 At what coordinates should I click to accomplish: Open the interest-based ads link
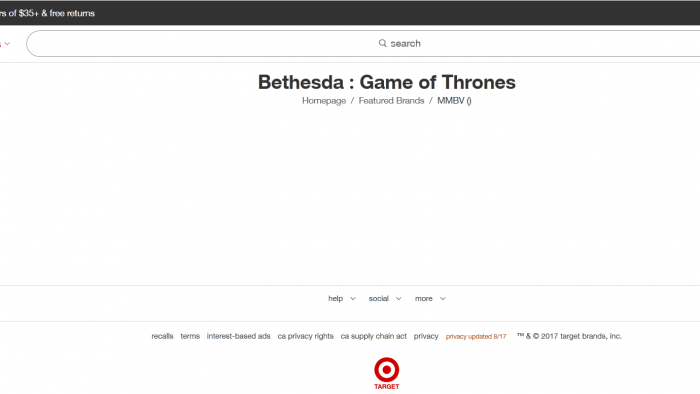point(238,336)
